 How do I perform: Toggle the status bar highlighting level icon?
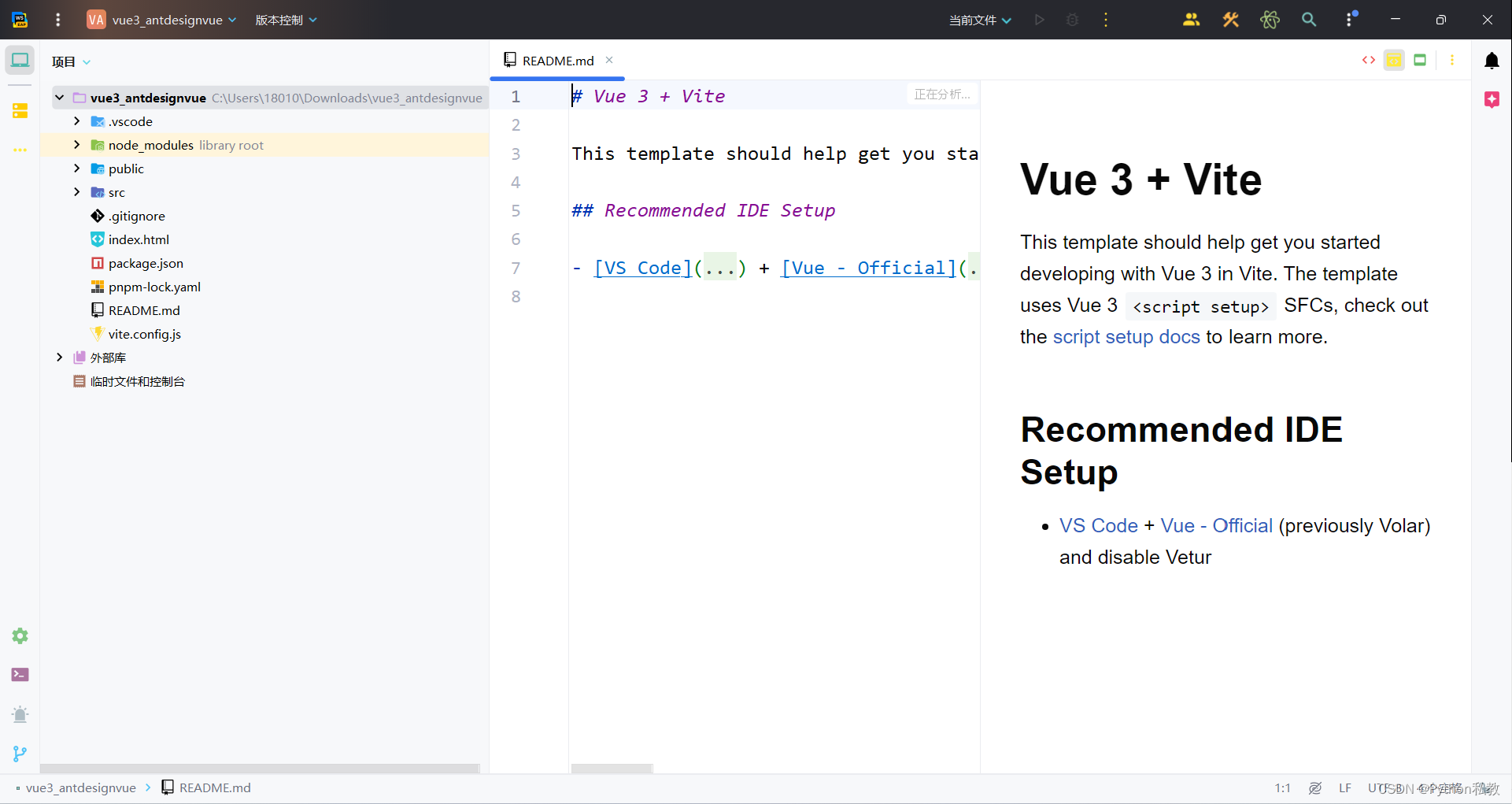pos(1314,787)
